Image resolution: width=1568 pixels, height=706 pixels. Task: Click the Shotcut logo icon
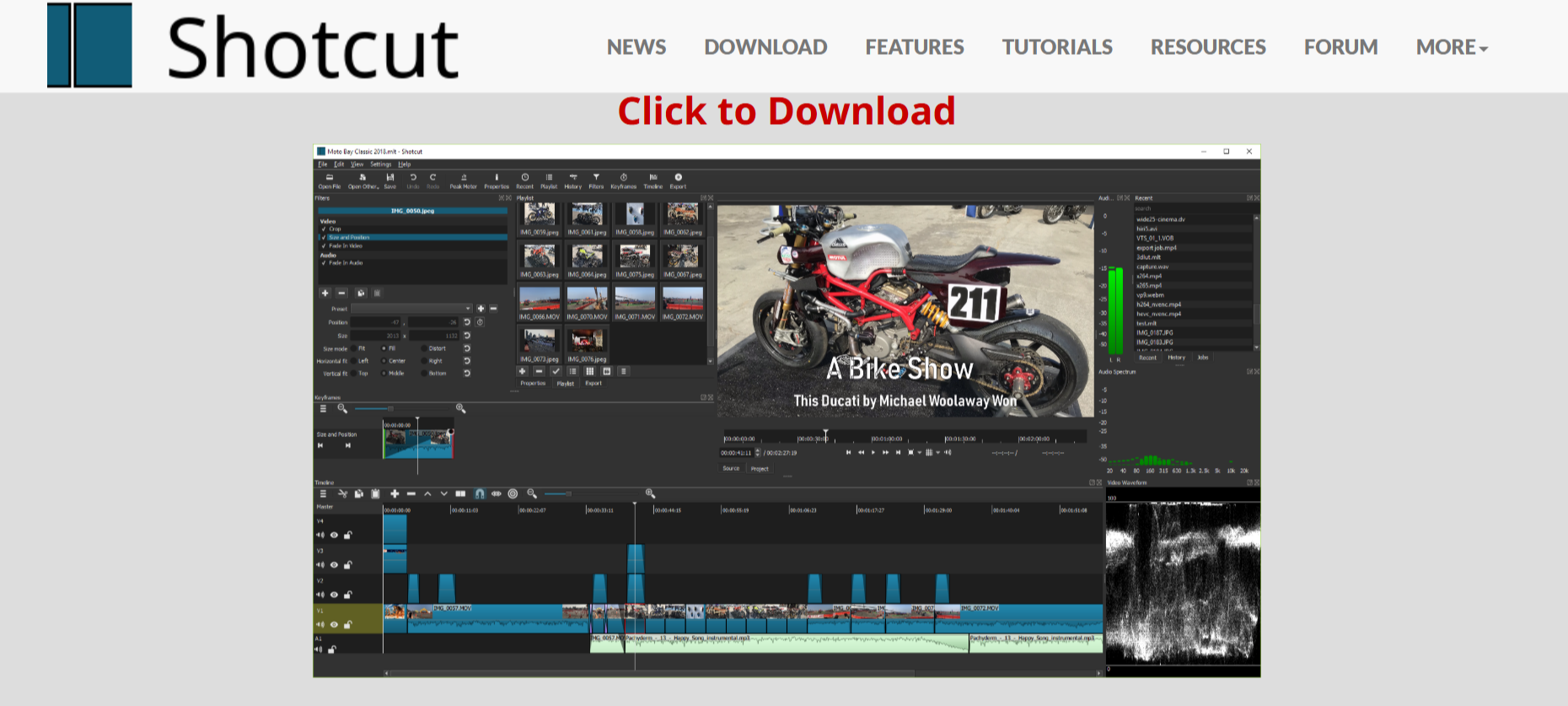pyautogui.click(x=89, y=45)
